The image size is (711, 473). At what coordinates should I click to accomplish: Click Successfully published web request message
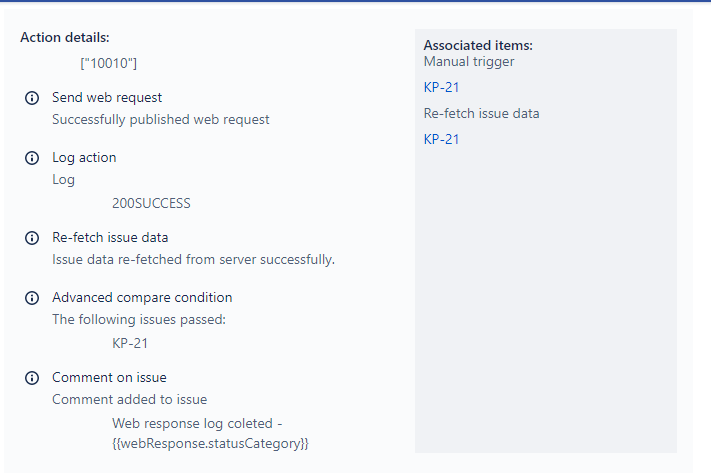[x=160, y=119]
